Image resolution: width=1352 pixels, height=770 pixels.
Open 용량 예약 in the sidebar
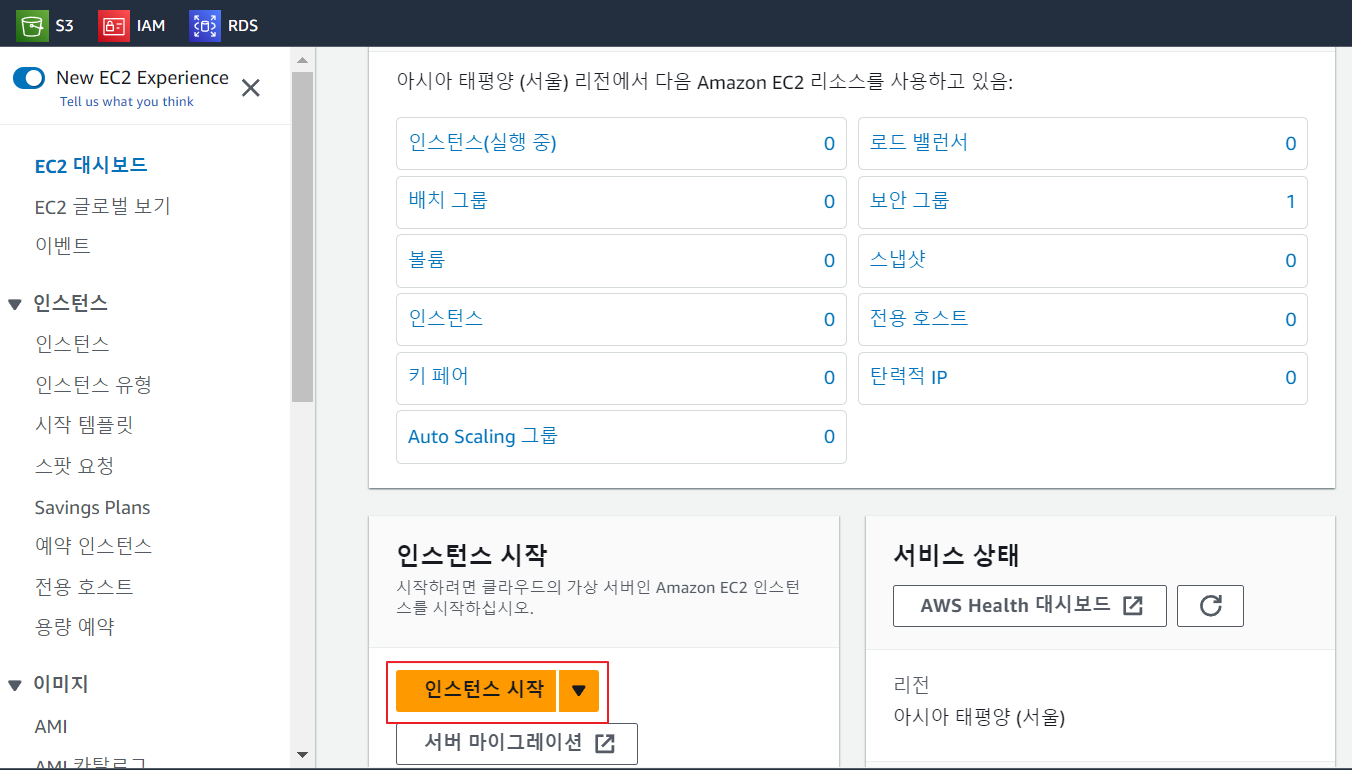point(74,627)
